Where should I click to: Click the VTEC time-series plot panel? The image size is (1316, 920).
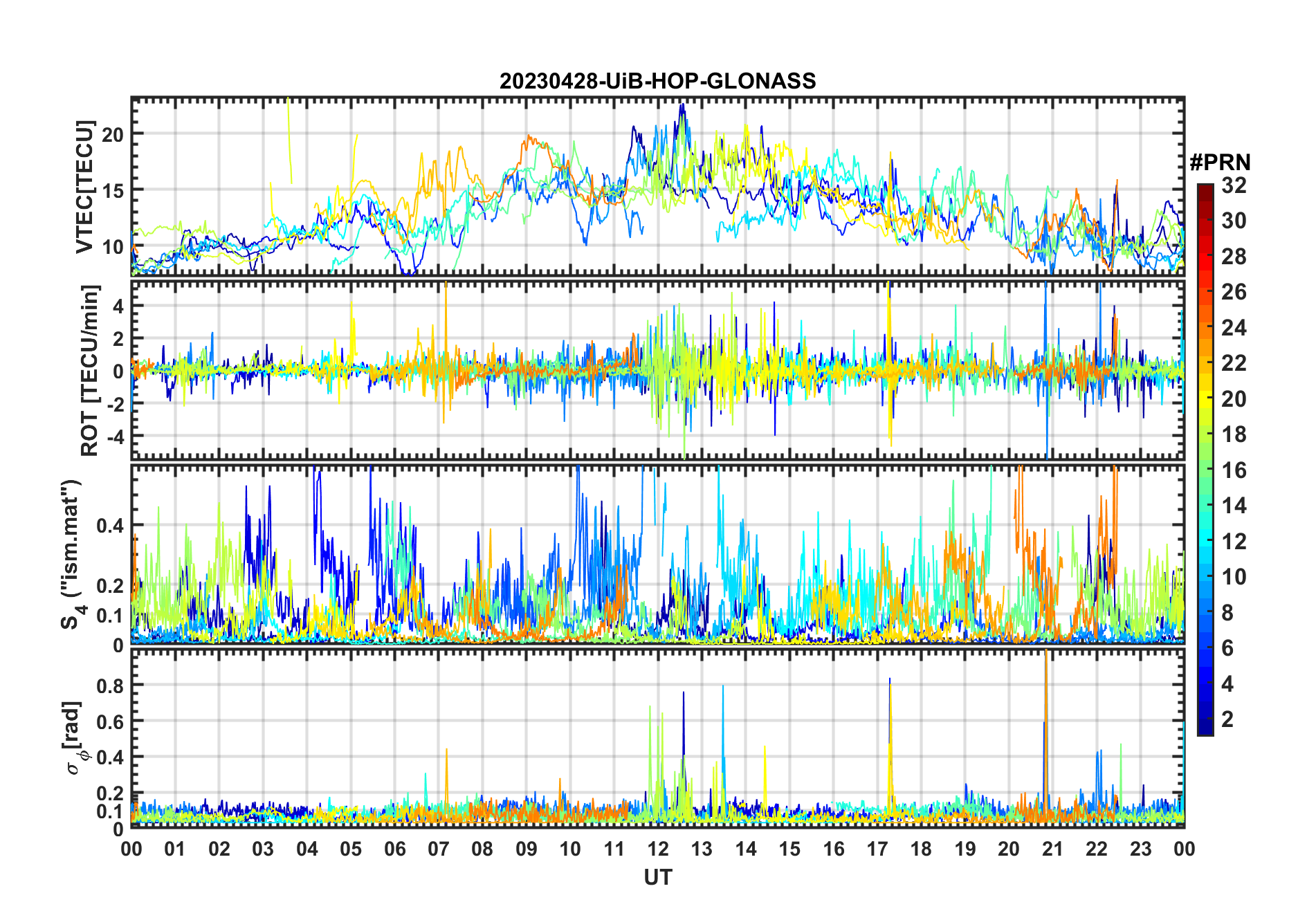657,187
